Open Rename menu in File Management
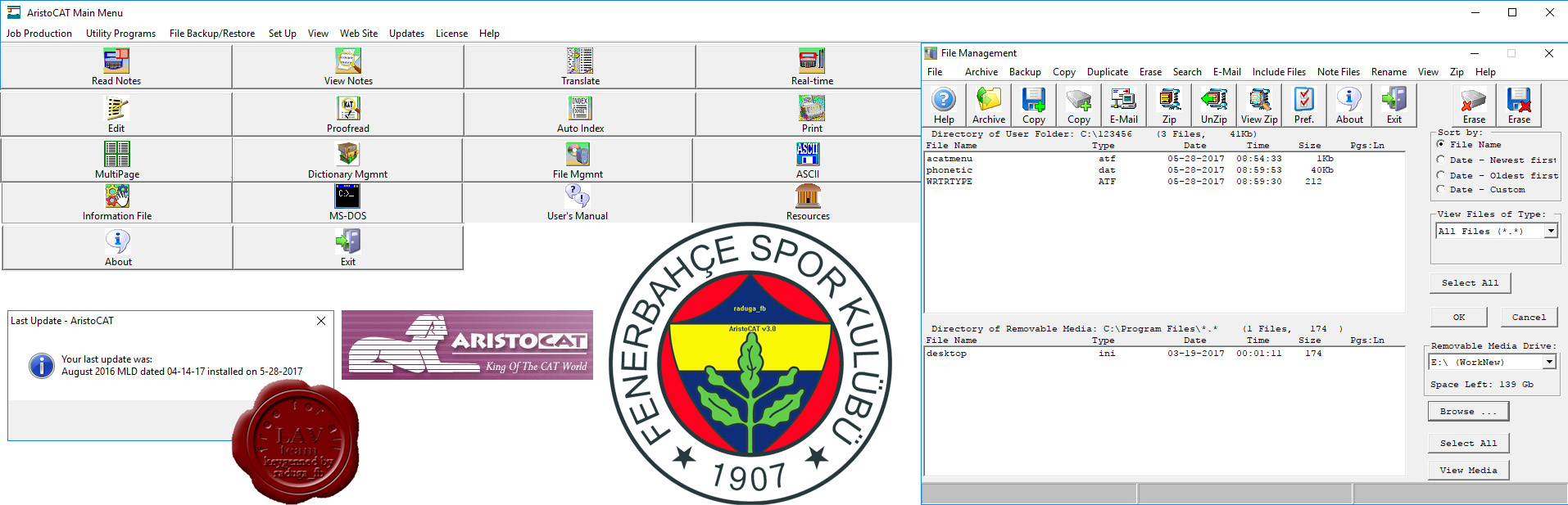 [x=1389, y=72]
